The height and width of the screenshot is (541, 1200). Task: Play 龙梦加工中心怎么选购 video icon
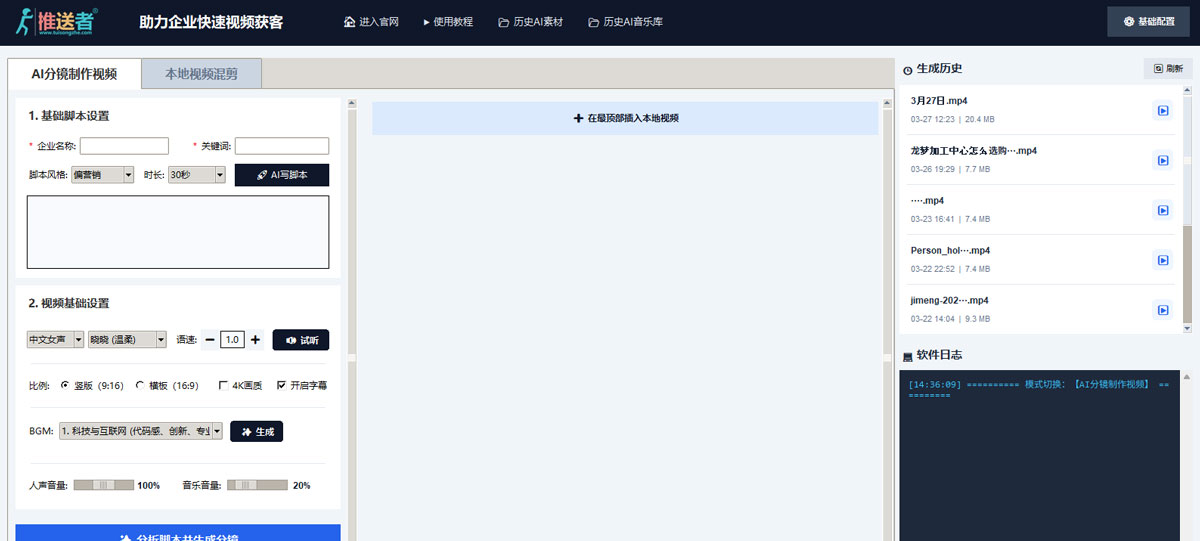click(x=1163, y=160)
